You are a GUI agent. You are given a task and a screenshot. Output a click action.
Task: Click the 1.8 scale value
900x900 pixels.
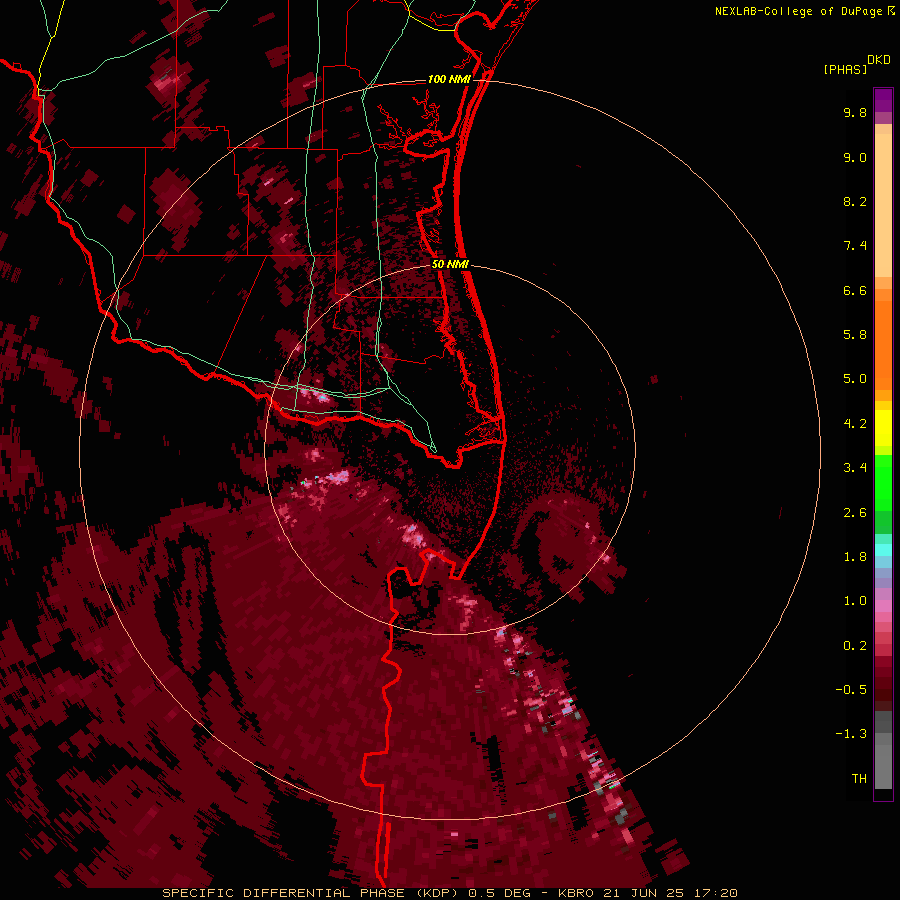pos(855,557)
